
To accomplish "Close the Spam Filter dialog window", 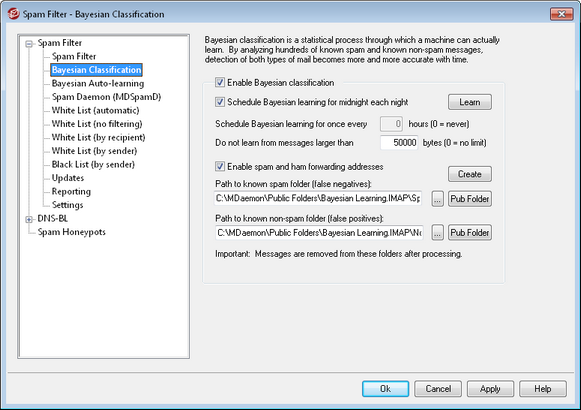I will tap(561, 14).
